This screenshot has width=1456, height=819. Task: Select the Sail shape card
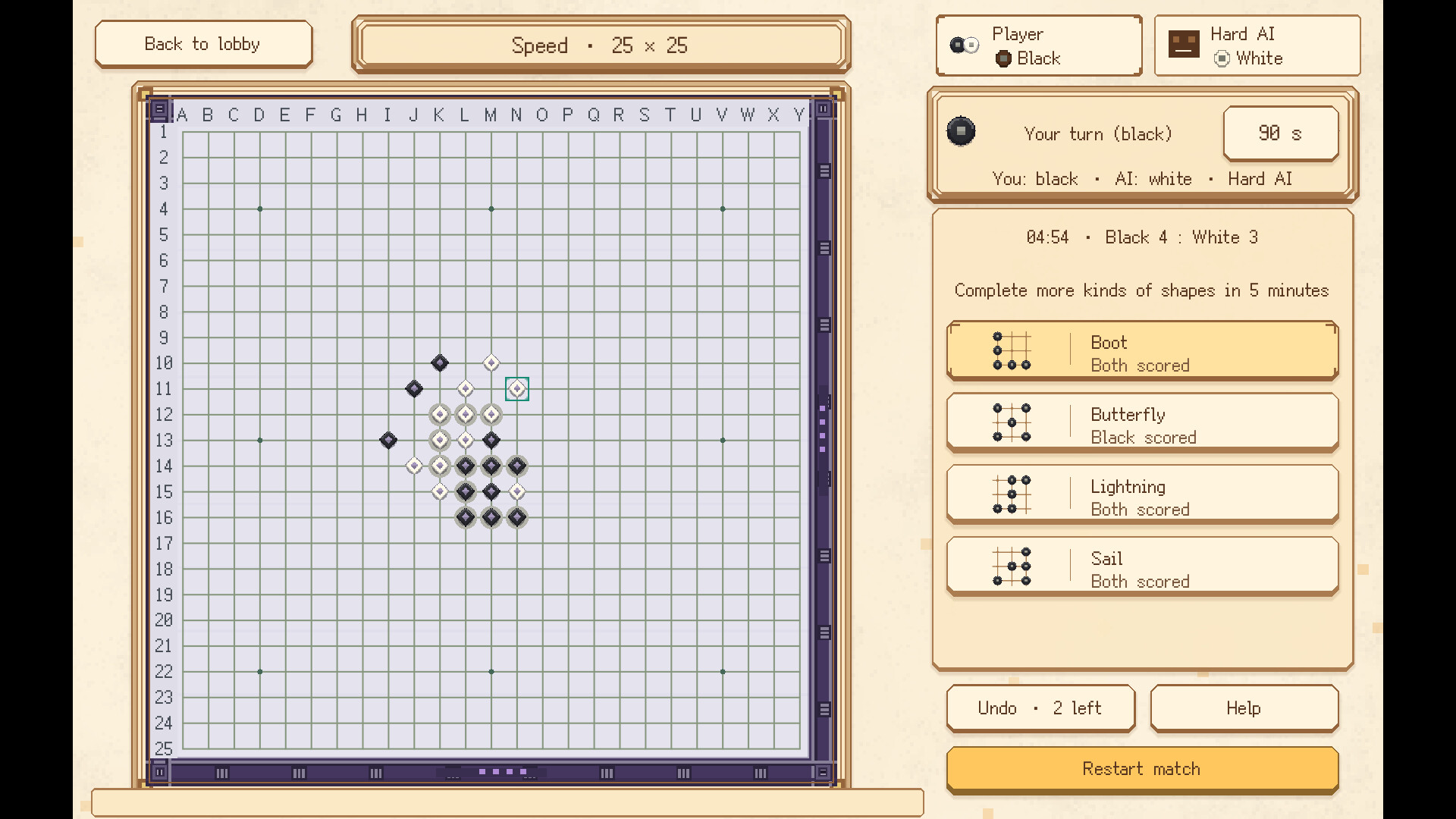click(1142, 566)
